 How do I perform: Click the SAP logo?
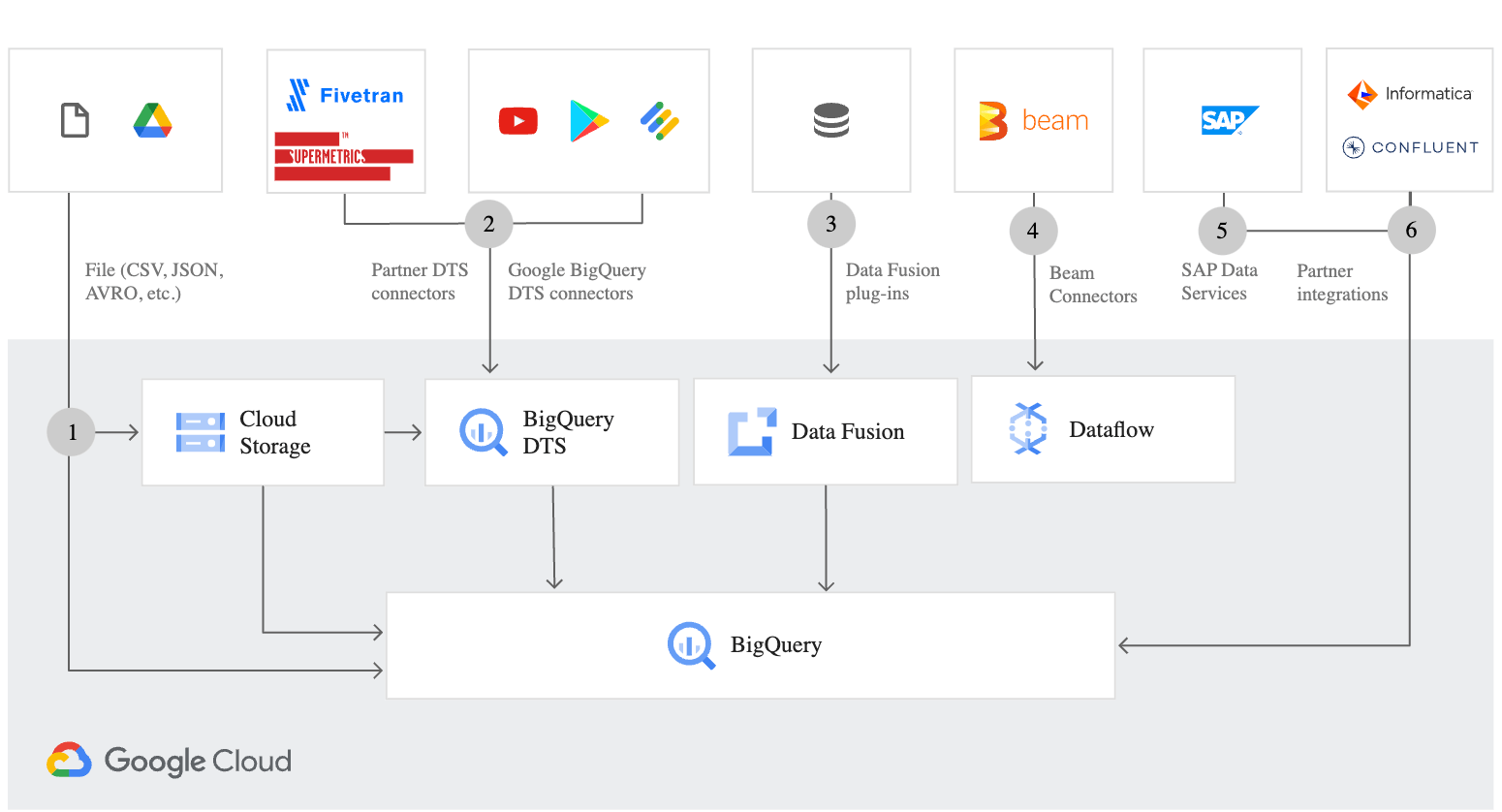pos(1230,120)
